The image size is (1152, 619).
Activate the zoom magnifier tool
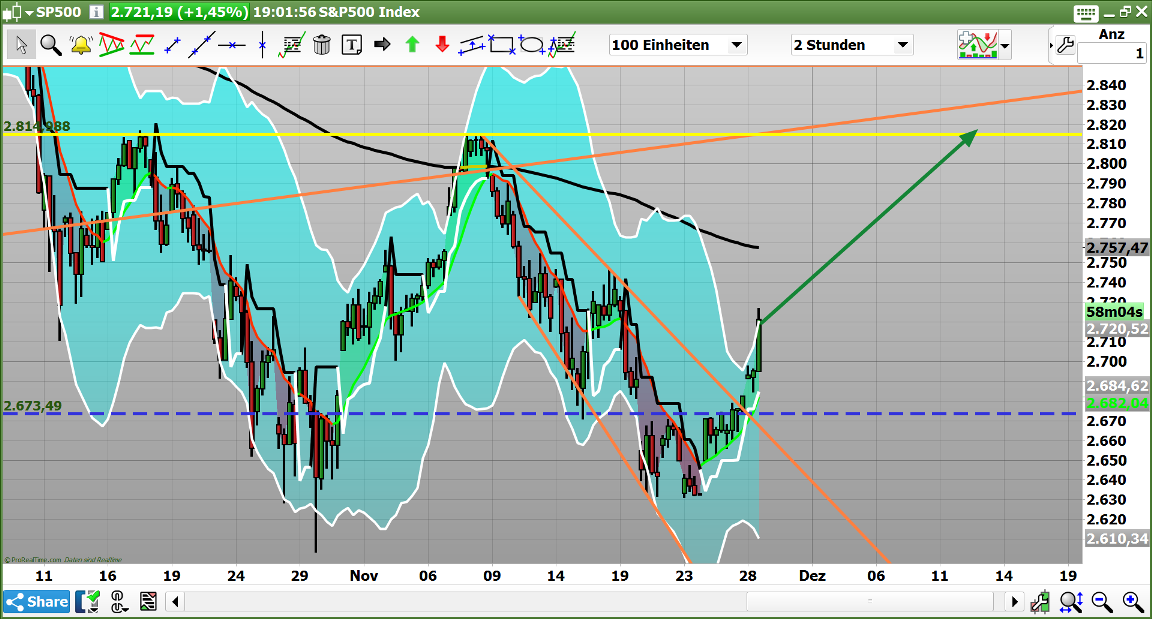click(50, 44)
